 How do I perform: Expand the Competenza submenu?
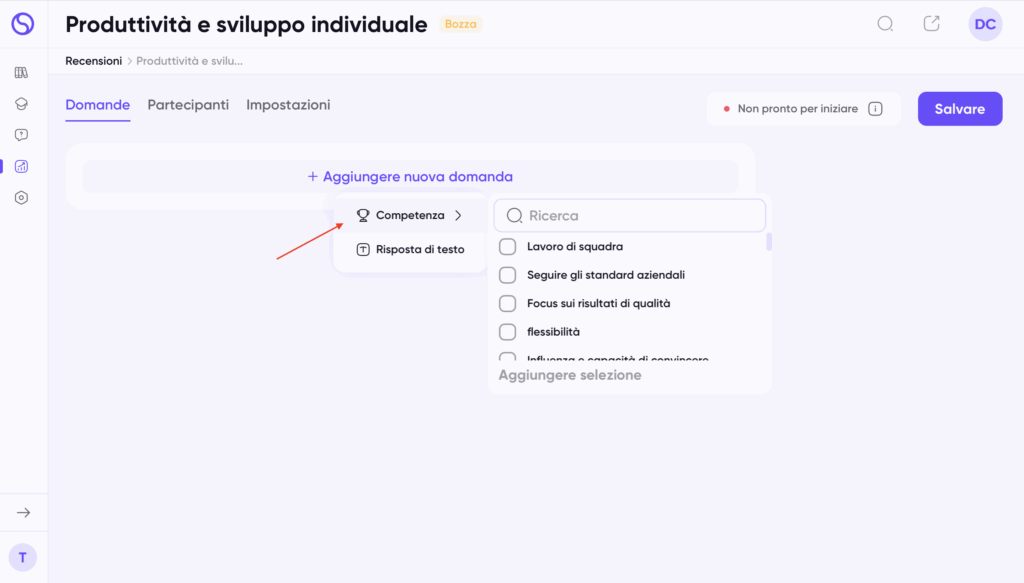click(x=410, y=215)
